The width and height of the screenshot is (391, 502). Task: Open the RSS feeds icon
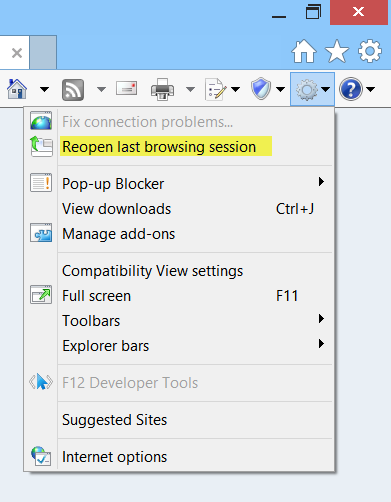[73, 89]
